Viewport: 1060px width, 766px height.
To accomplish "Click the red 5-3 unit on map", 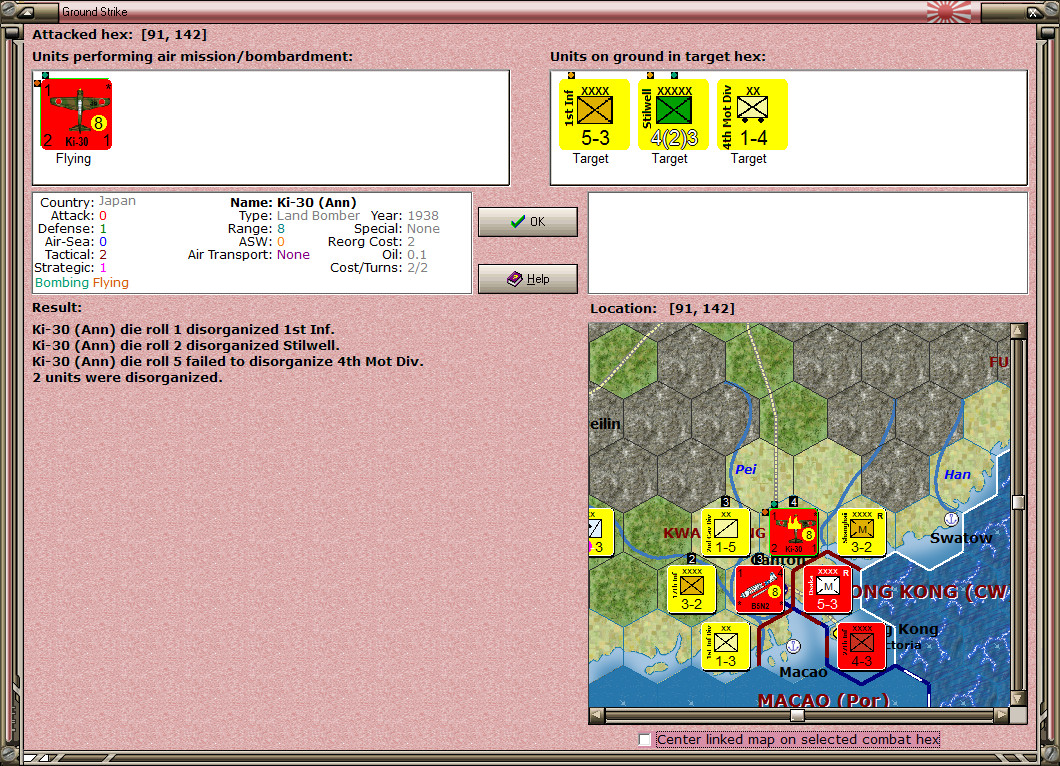I will pyautogui.click(x=827, y=590).
